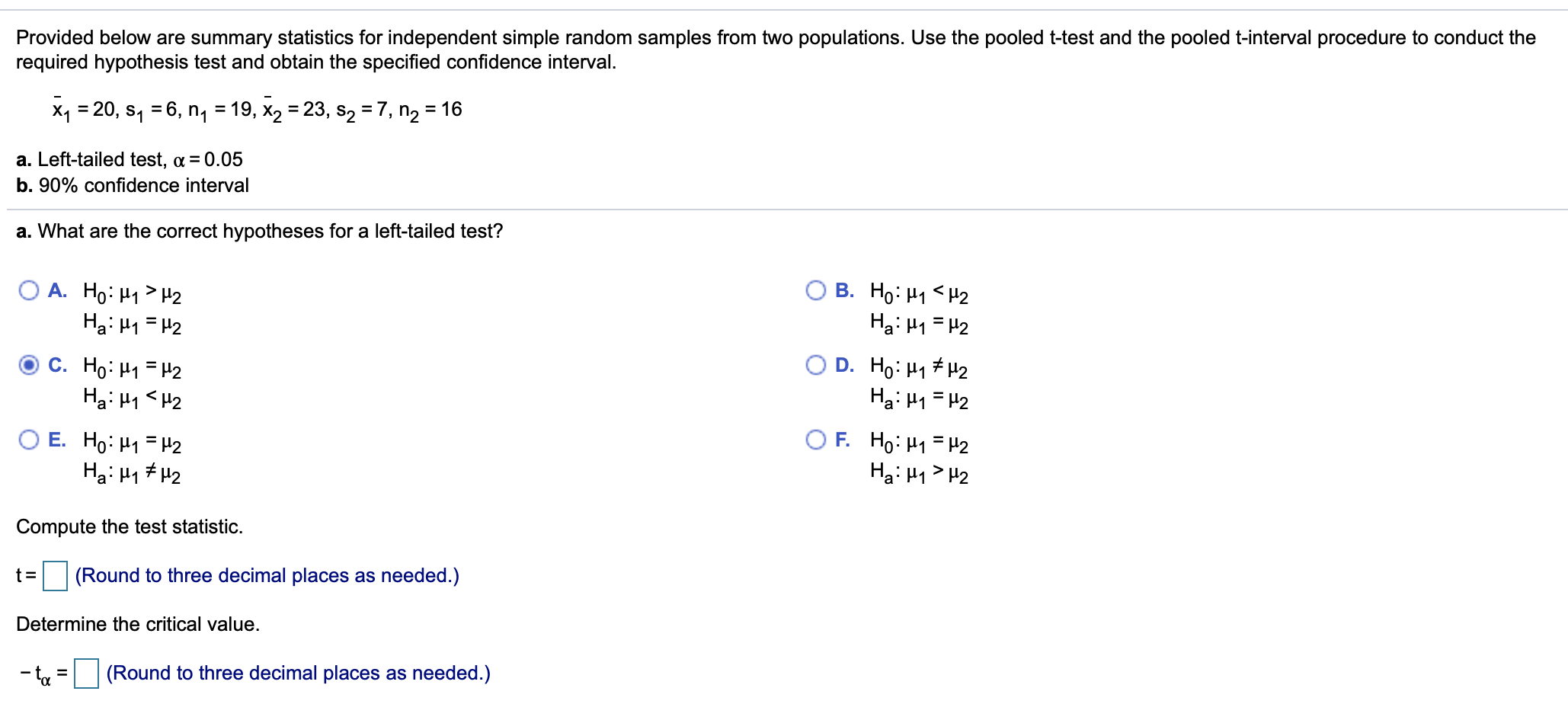The width and height of the screenshot is (1568, 704).
Task: Click the '90% confidence interval' line
Action: pyautogui.click(x=133, y=185)
